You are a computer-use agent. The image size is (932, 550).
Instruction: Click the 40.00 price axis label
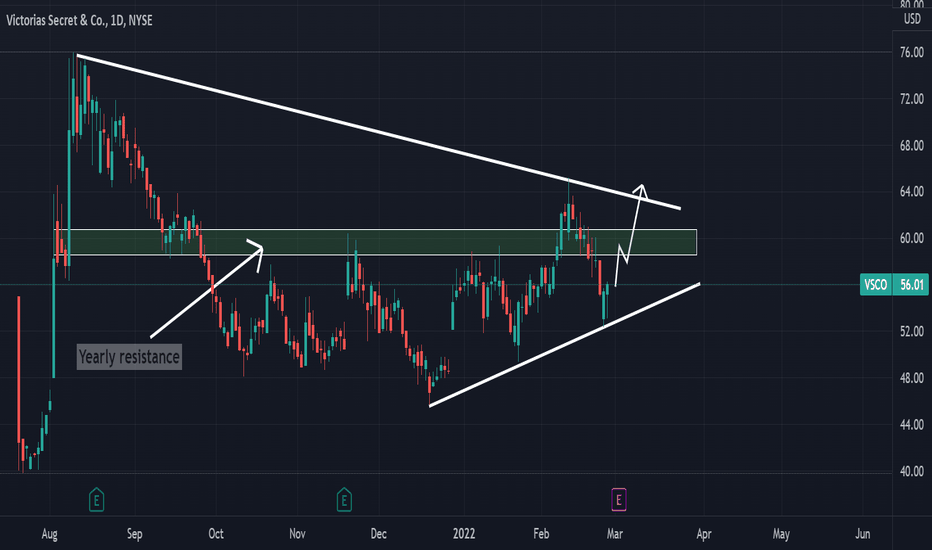point(912,471)
